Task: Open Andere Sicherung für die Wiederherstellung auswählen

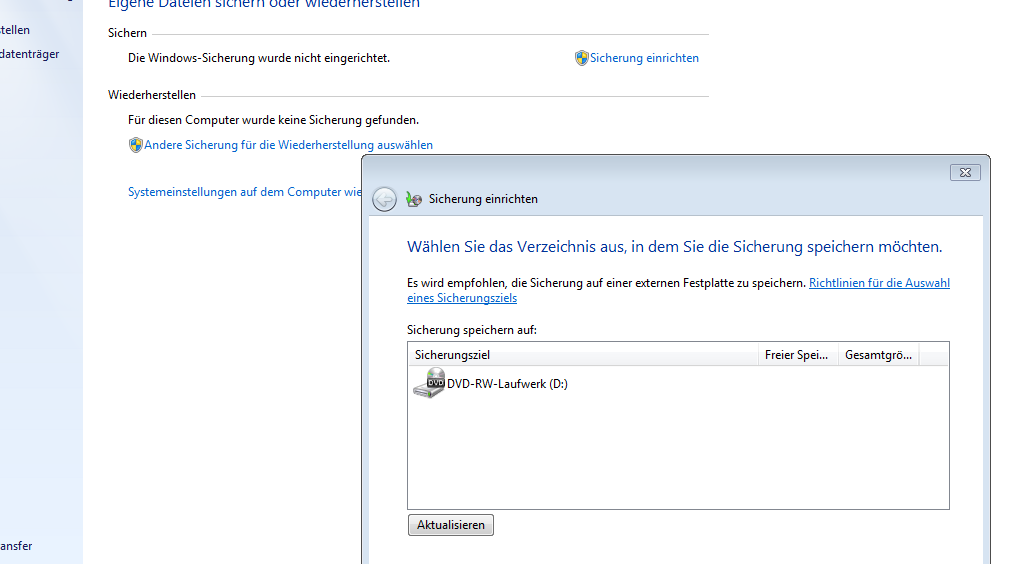Action: click(288, 145)
